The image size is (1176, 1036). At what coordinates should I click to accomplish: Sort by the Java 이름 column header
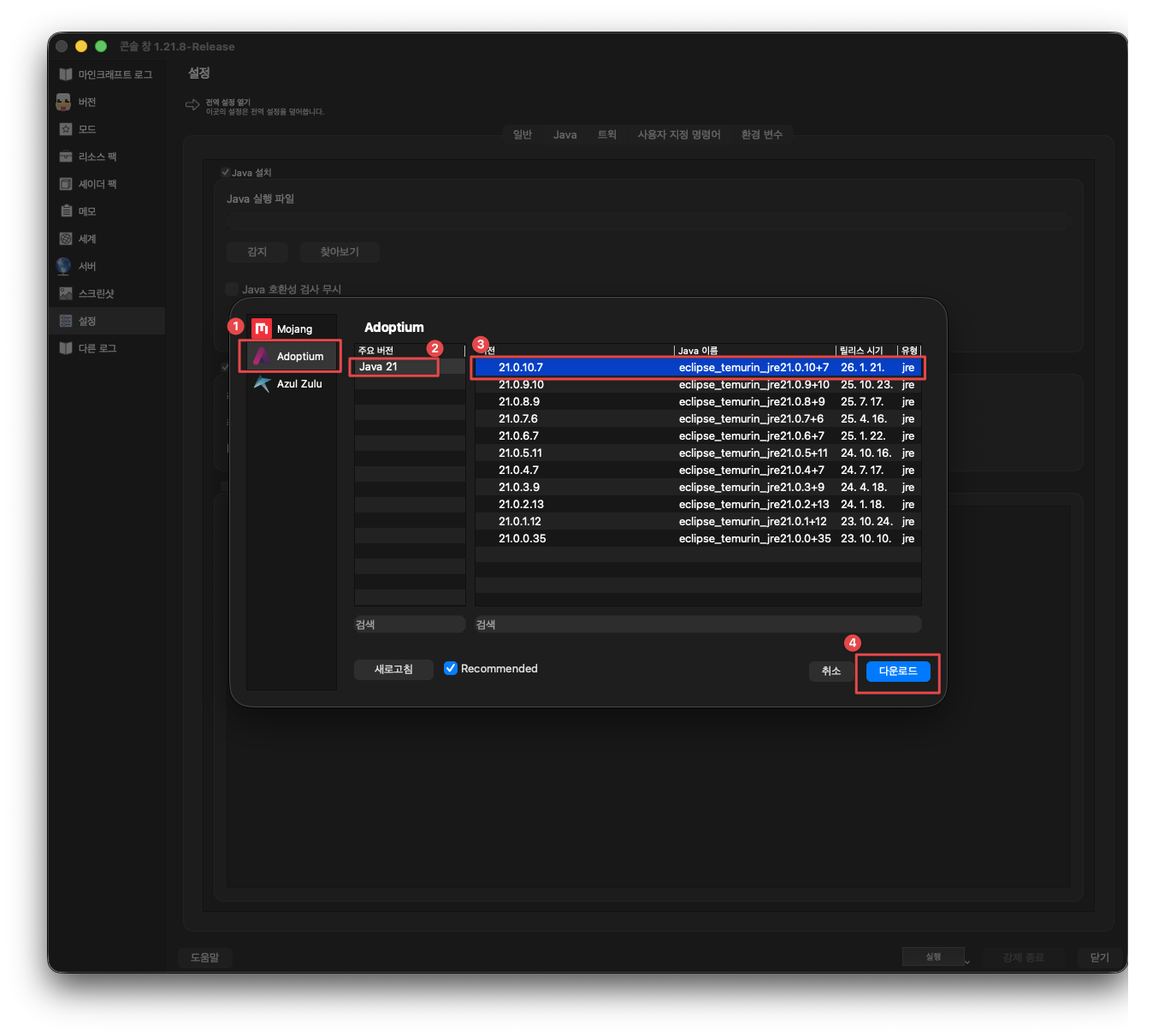pyautogui.click(x=754, y=350)
